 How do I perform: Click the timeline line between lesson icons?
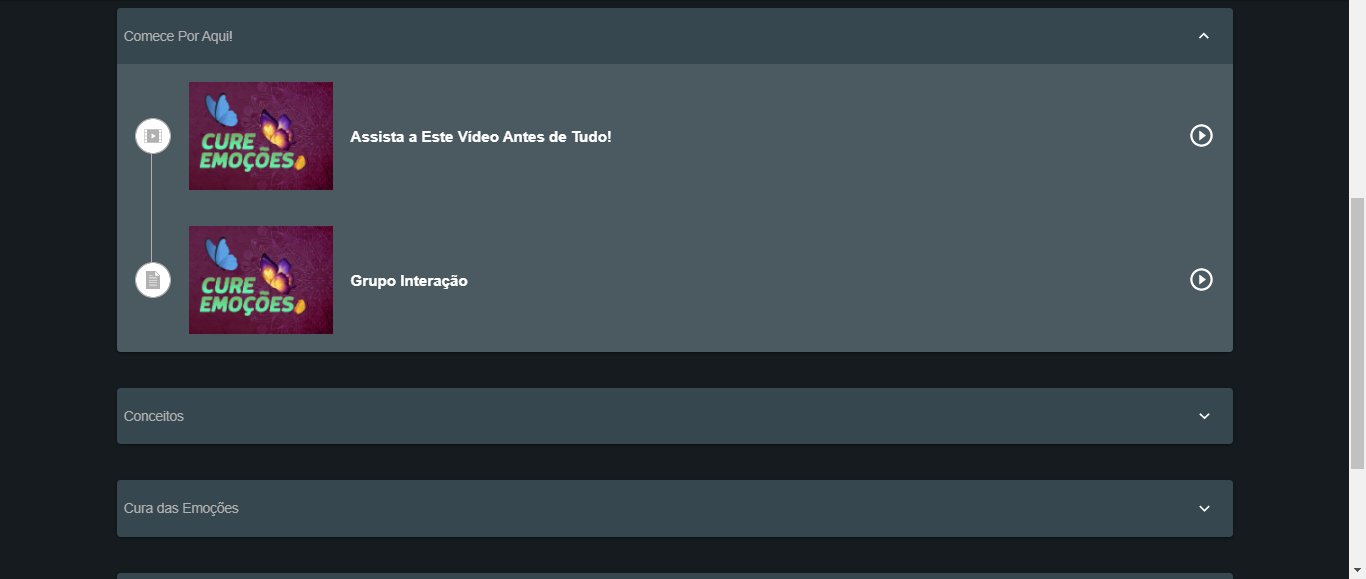point(153,208)
